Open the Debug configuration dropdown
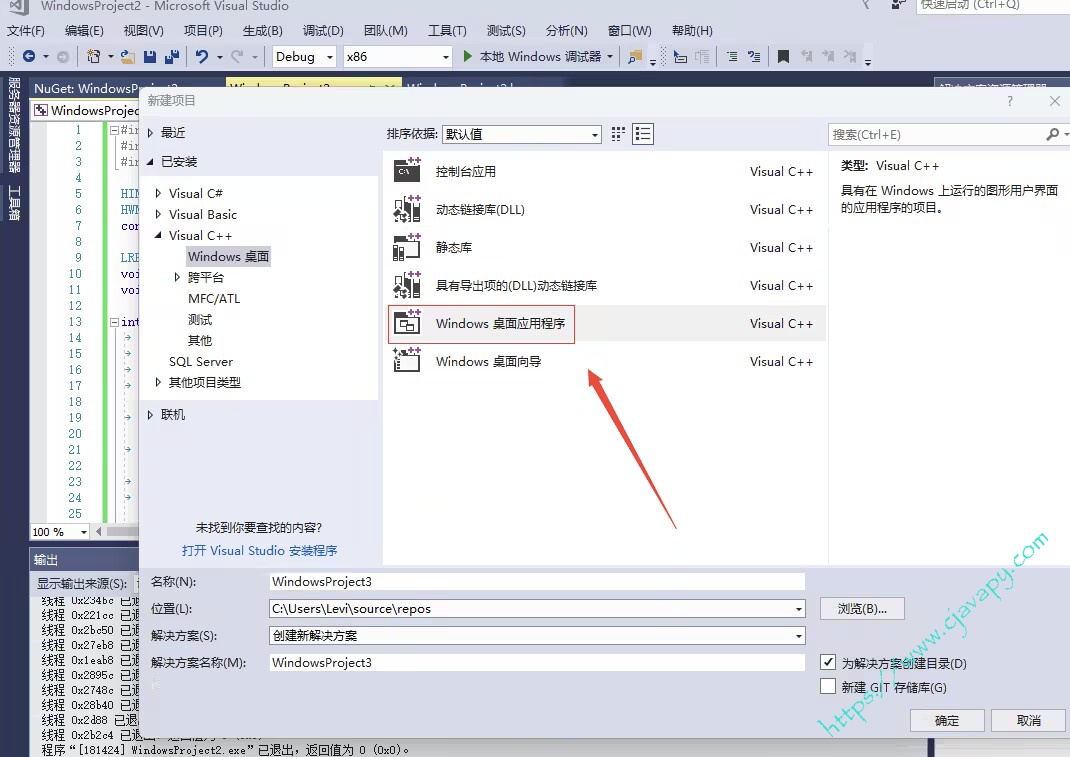The image size is (1070, 757). tap(304, 57)
